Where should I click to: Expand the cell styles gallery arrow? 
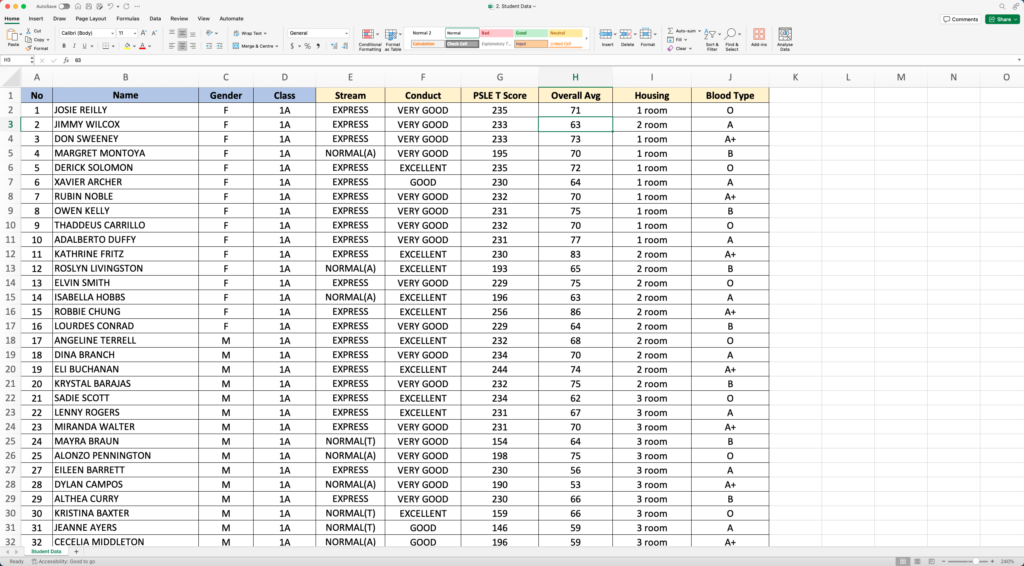(x=586, y=39)
